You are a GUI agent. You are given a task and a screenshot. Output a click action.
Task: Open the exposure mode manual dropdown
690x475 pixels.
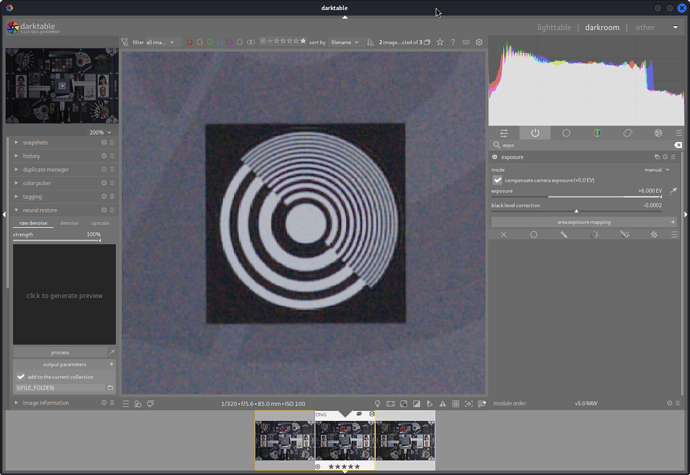pyautogui.click(x=657, y=170)
